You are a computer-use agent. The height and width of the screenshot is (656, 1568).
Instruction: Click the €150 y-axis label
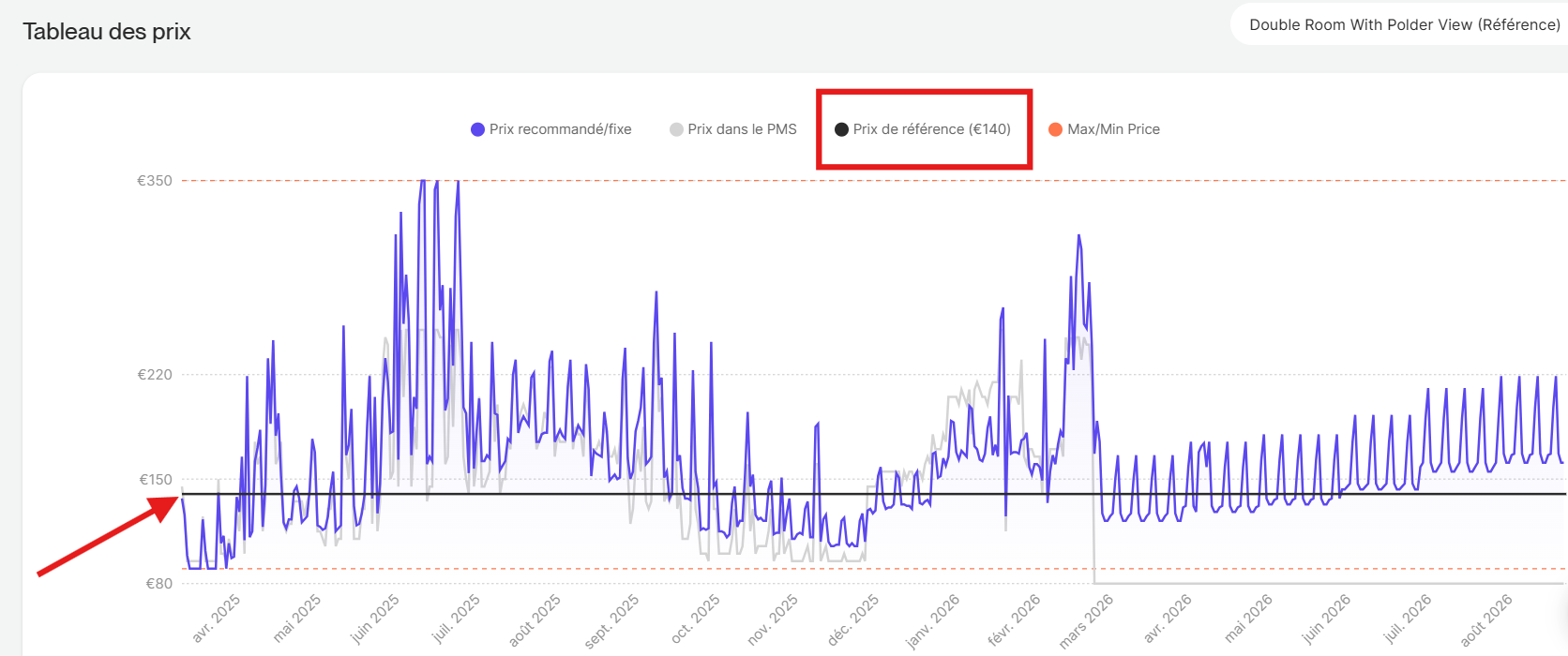coord(156,480)
